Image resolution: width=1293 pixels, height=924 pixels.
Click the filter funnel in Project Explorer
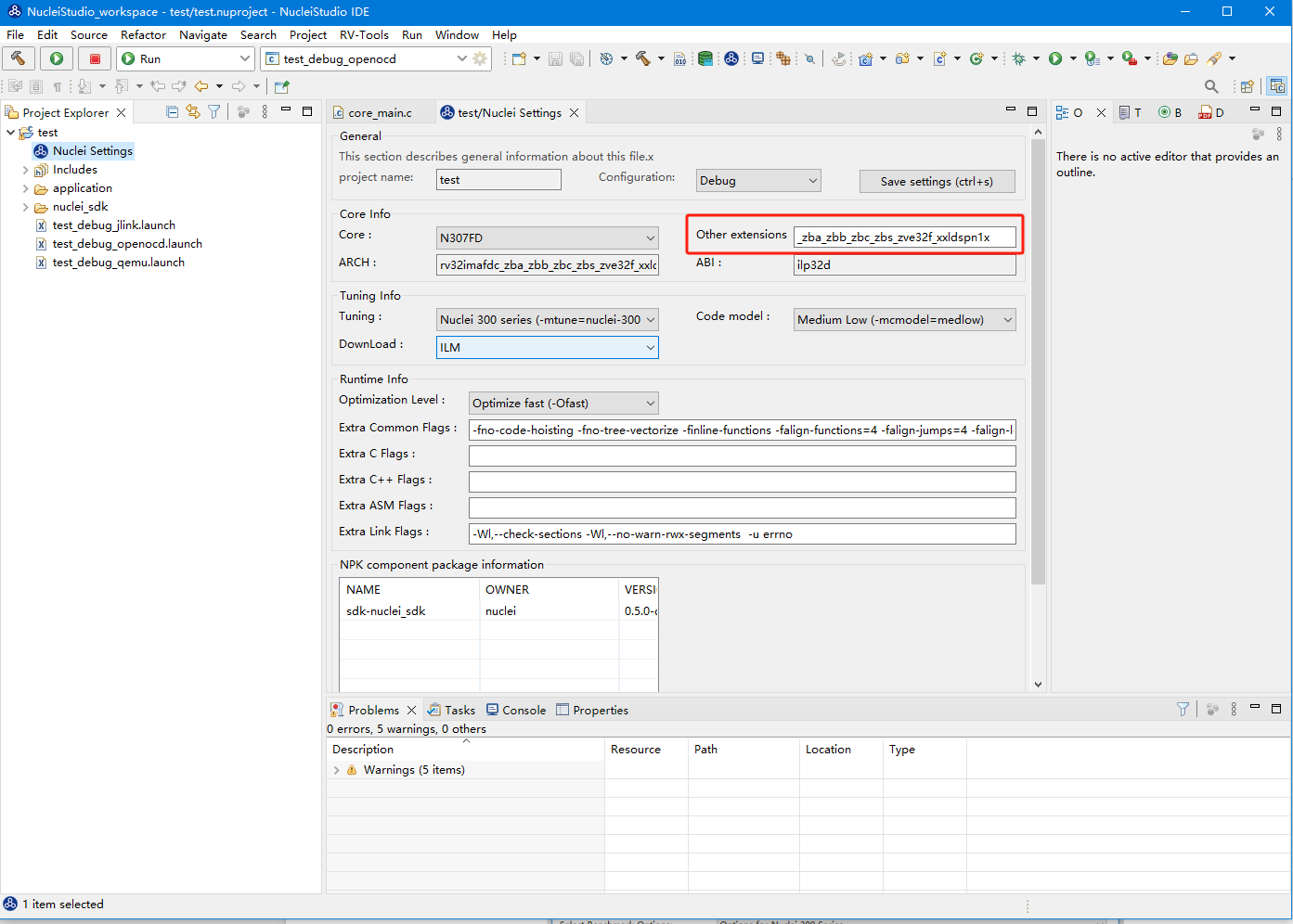click(214, 111)
